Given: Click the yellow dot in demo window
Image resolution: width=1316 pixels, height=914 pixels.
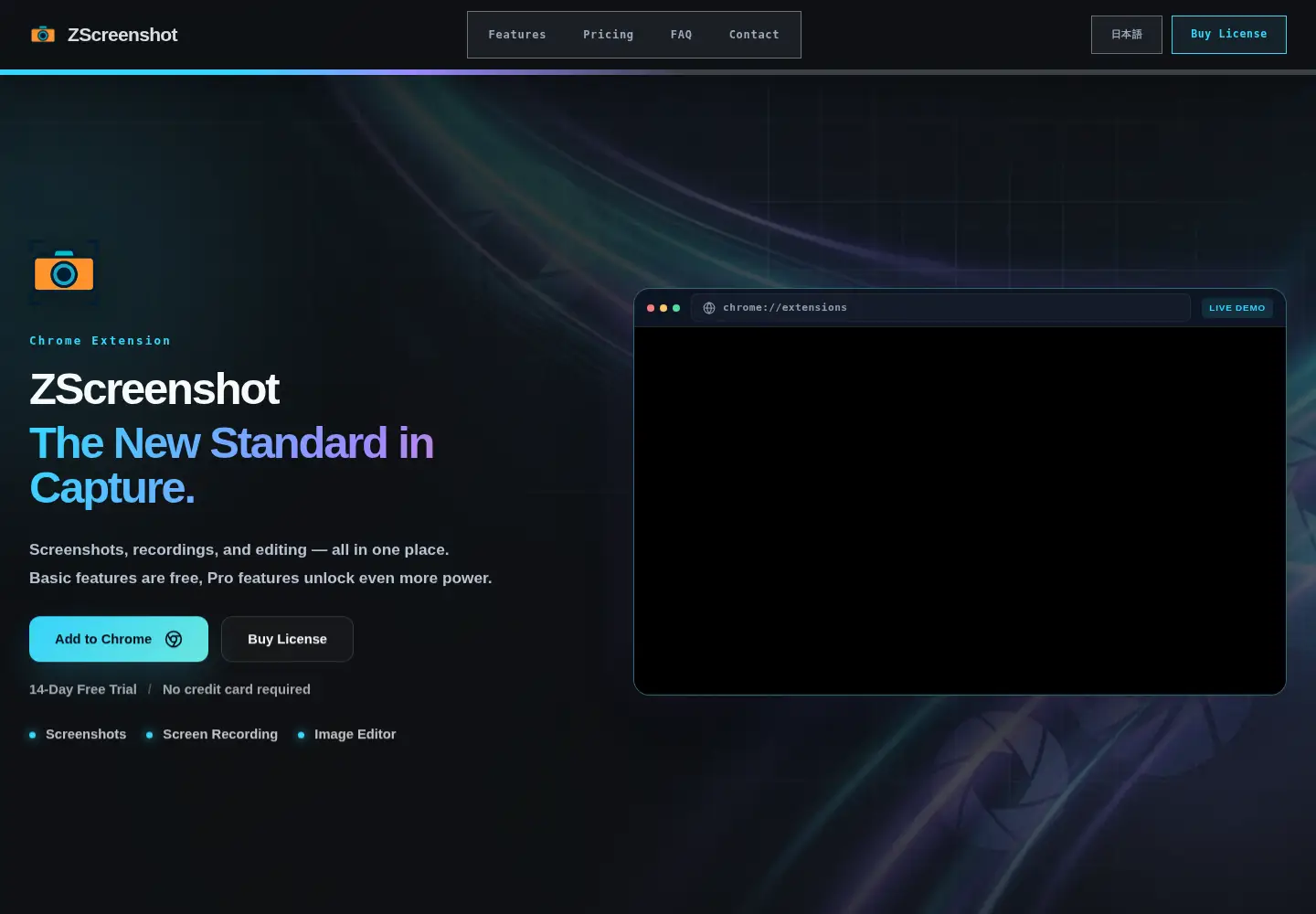Looking at the screenshot, I should (663, 308).
